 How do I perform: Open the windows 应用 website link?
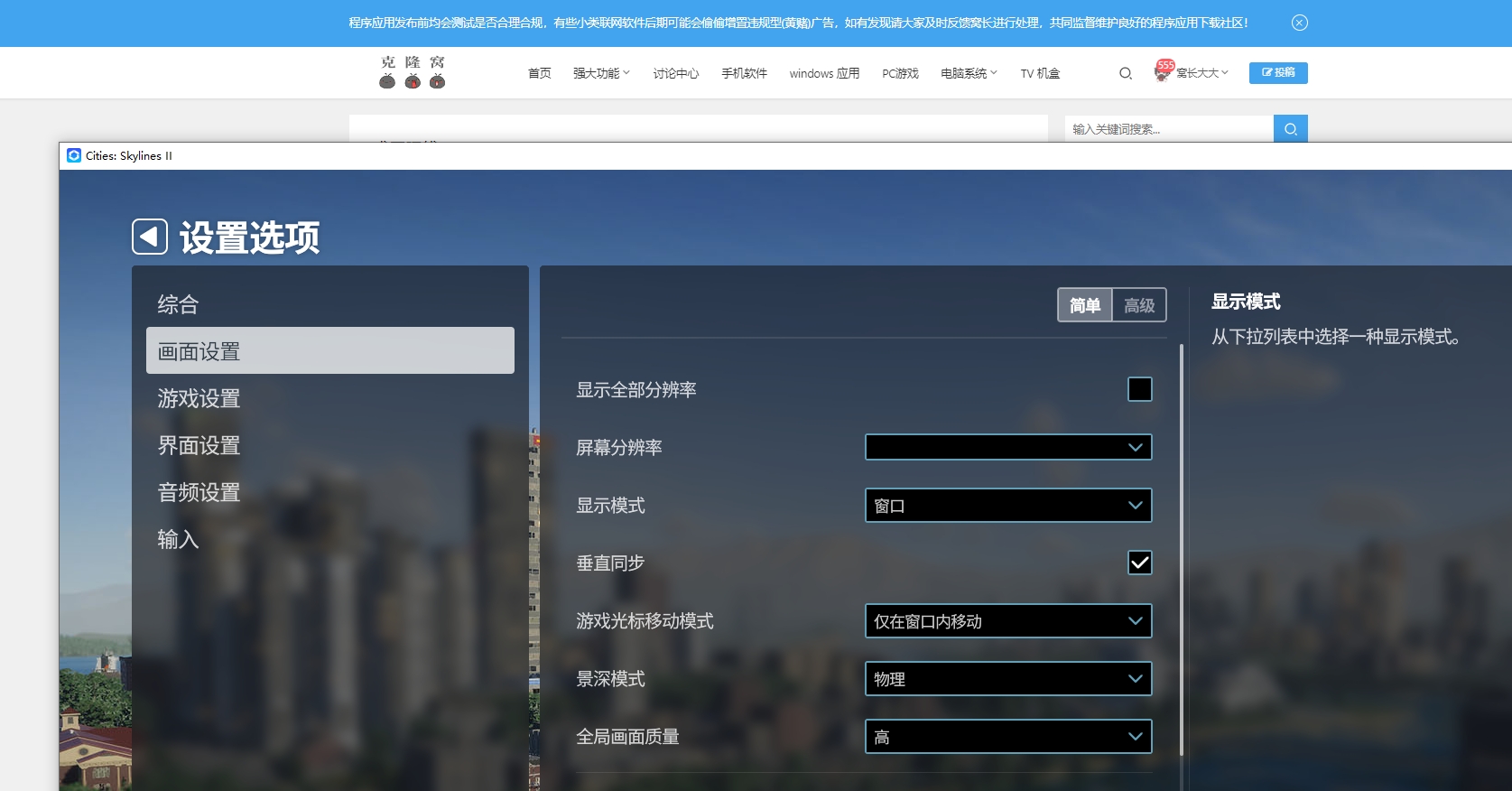pyautogui.click(x=824, y=73)
